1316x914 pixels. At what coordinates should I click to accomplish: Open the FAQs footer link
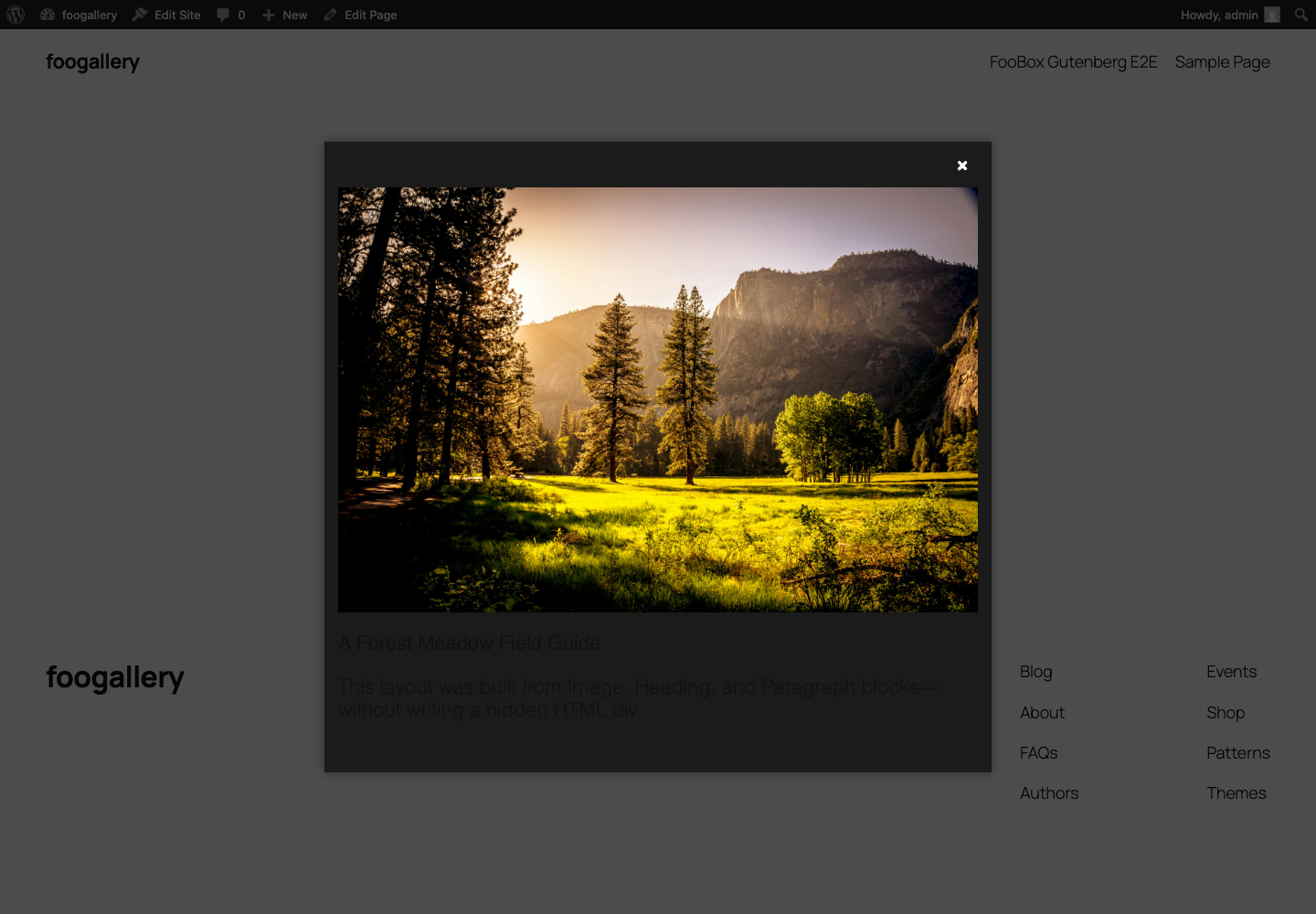[1039, 753]
